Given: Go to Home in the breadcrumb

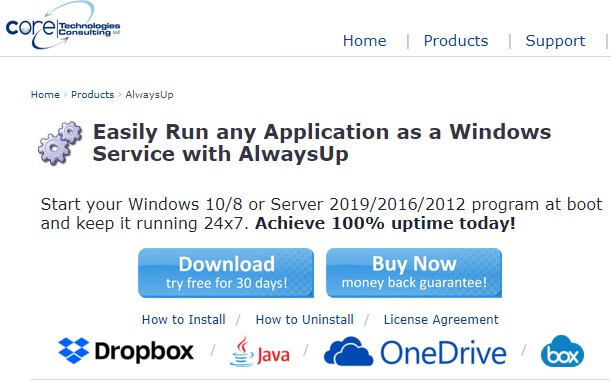Looking at the screenshot, I should 45,95.
